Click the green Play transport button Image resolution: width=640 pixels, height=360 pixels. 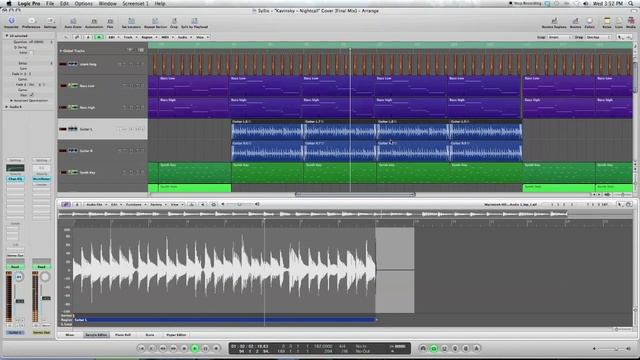tap(195, 348)
